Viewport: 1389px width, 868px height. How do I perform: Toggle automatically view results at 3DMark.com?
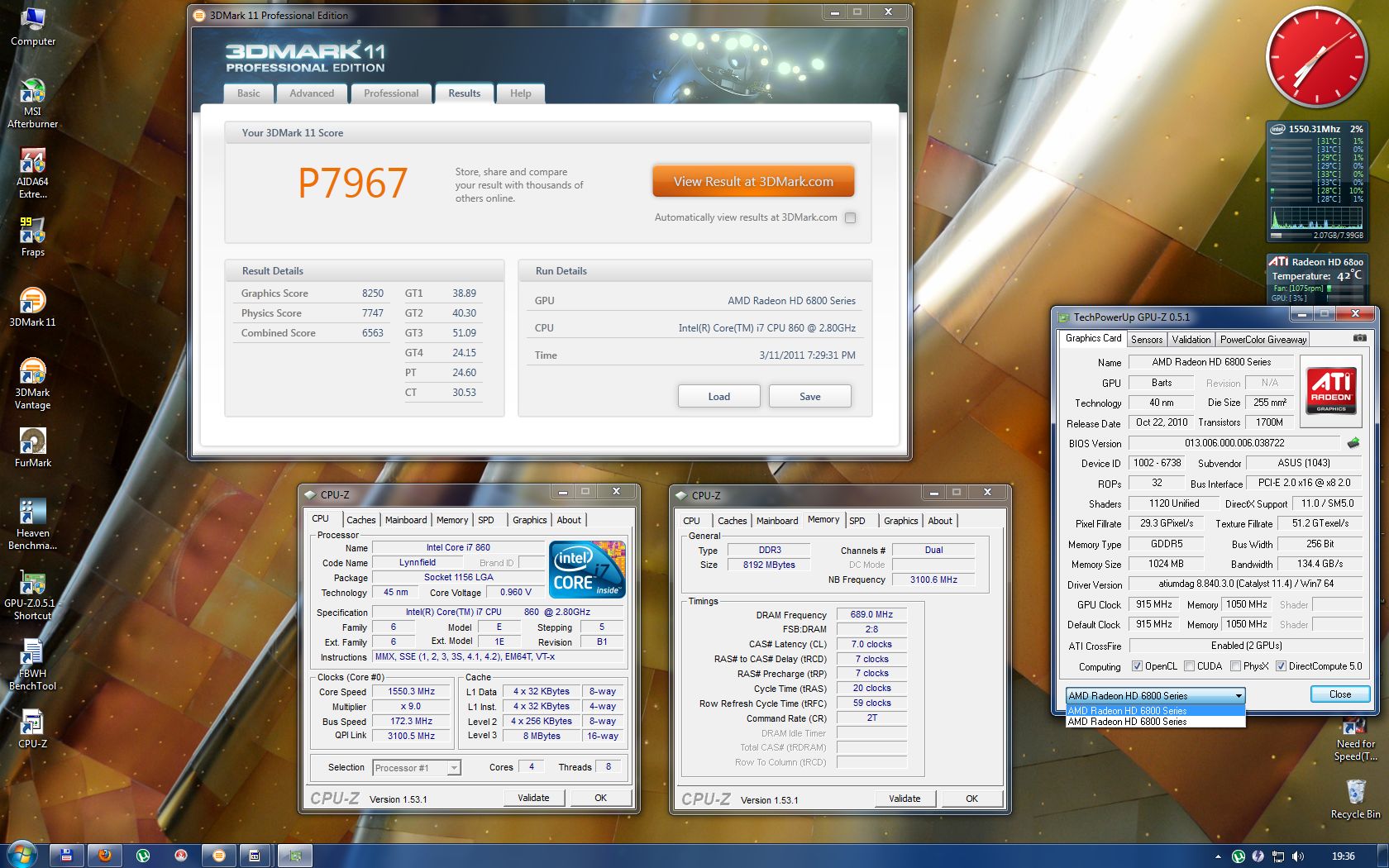(850, 217)
